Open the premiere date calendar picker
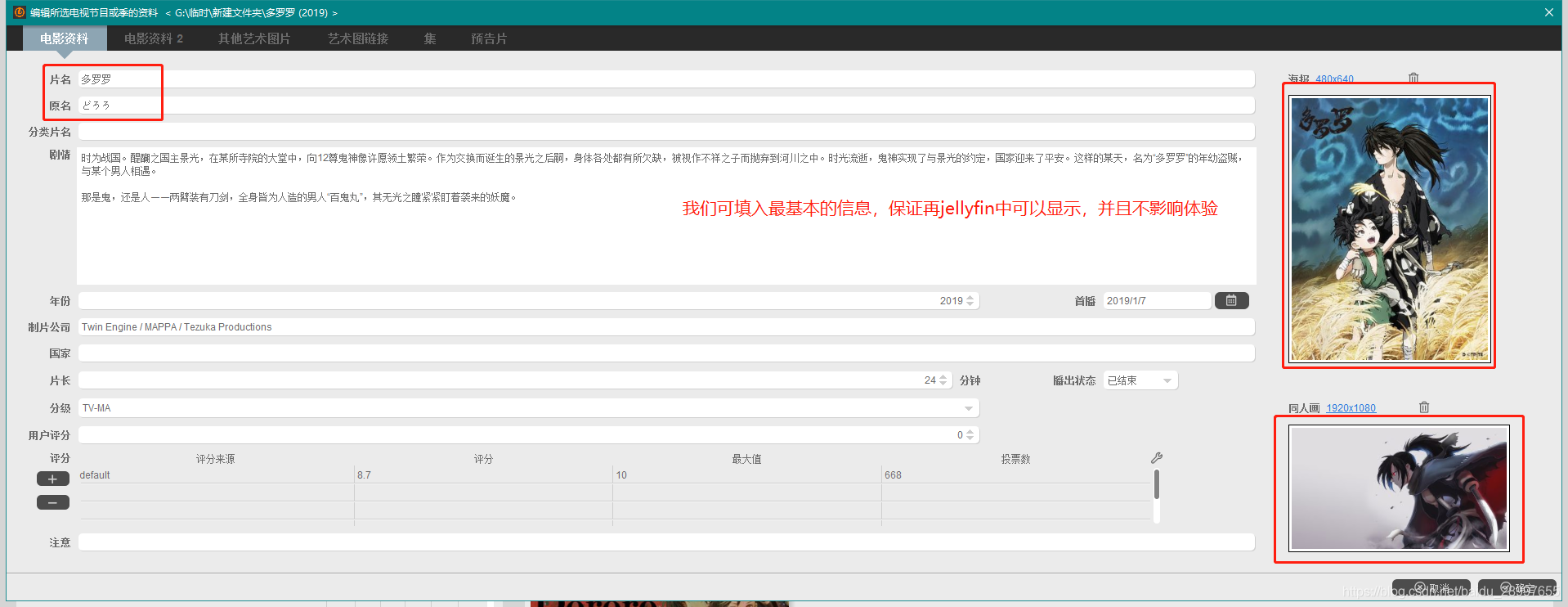The width and height of the screenshot is (1568, 607). click(x=1231, y=300)
